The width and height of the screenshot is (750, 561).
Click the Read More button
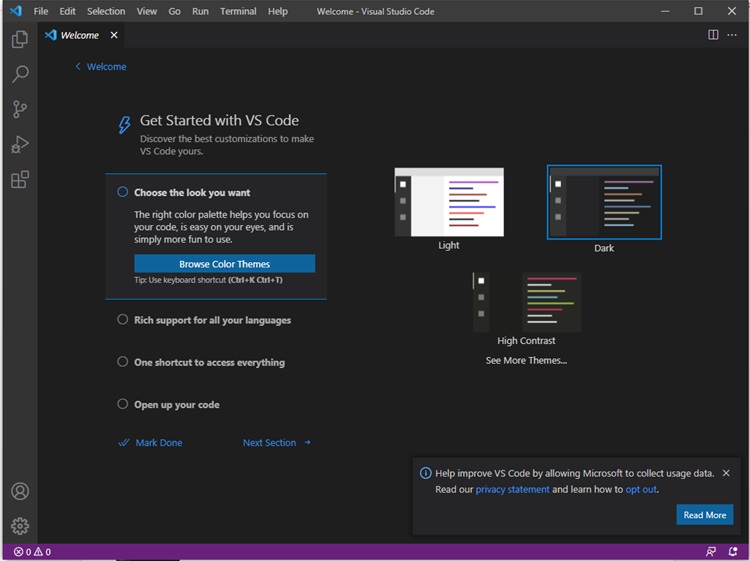[x=705, y=515]
